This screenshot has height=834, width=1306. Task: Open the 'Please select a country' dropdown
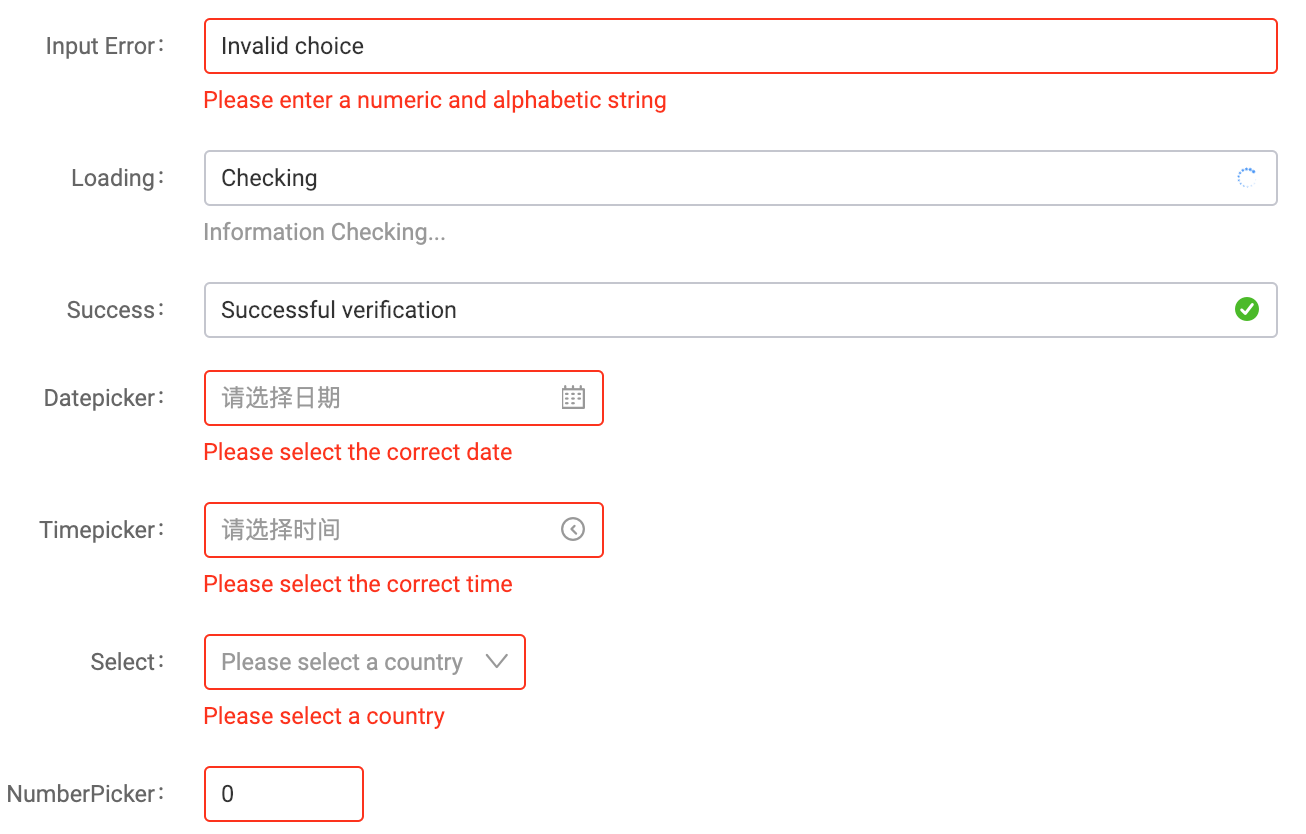(x=342, y=662)
